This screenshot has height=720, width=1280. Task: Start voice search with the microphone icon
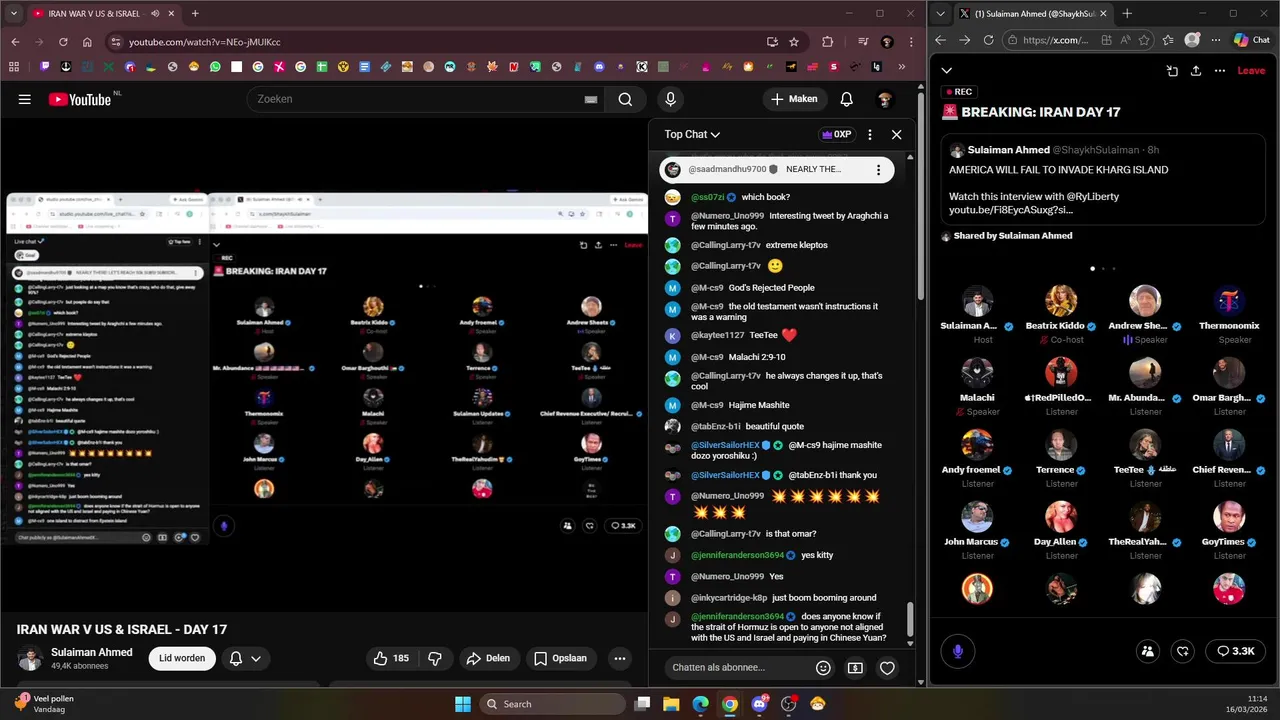(x=670, y=99)
